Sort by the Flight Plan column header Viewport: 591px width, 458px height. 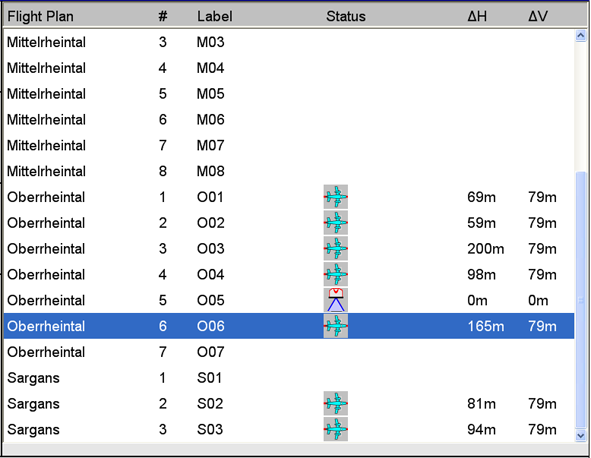pyautogui.click(x=41, y=17)
